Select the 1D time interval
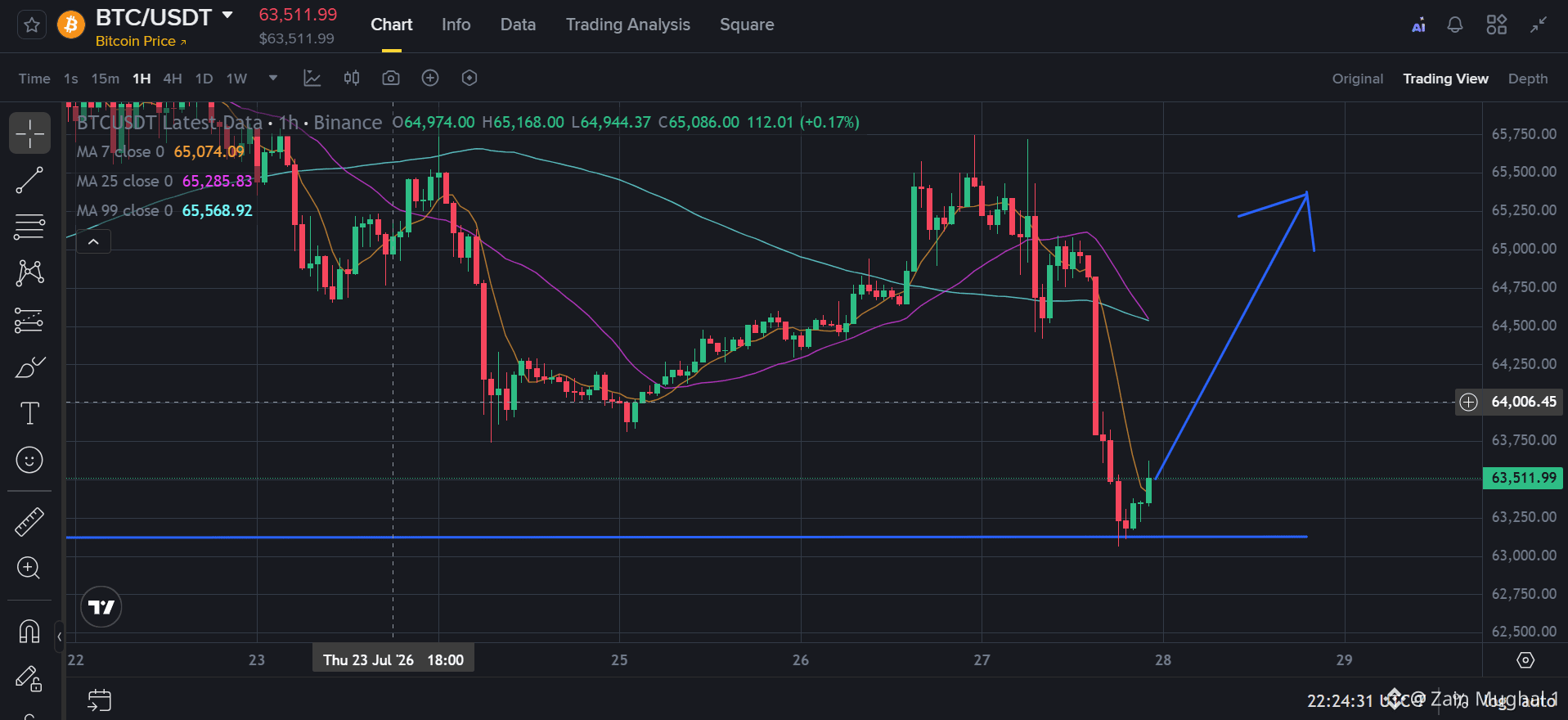1568x720 pixels. [204, 79]
